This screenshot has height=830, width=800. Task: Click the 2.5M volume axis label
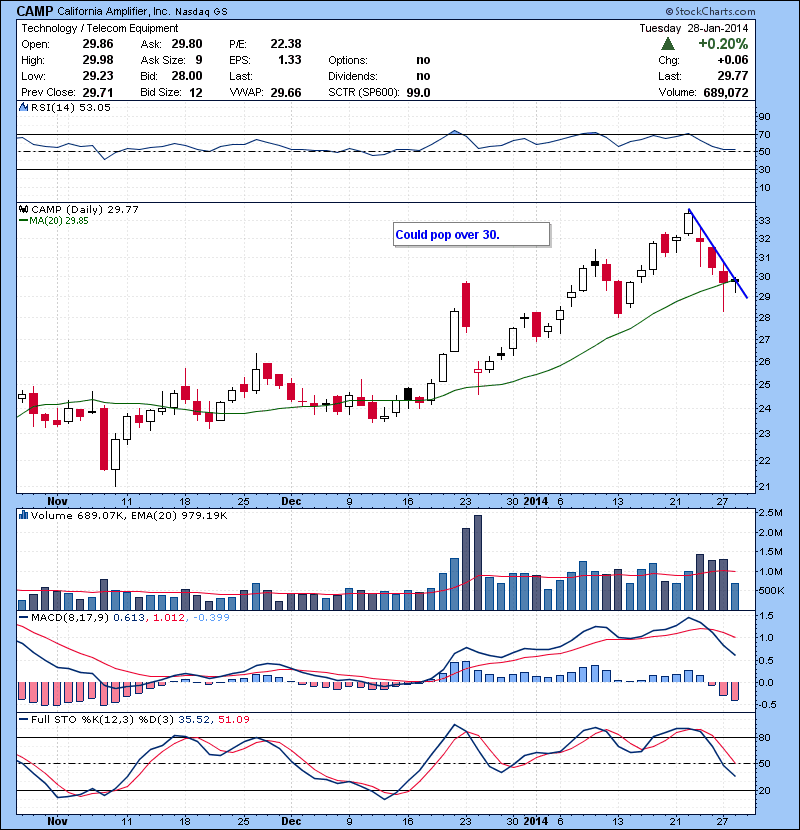tap(770, 512)
